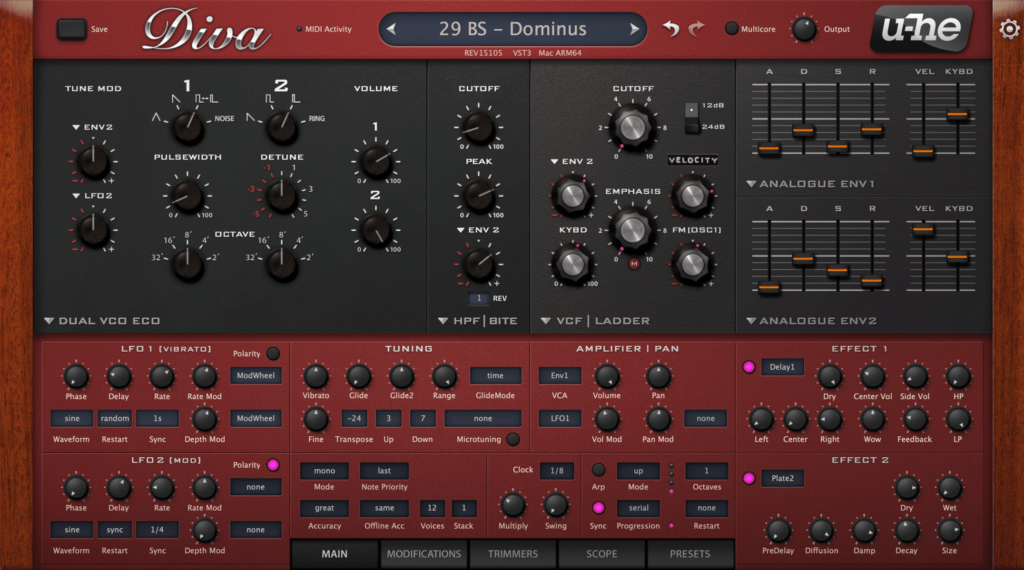
Task: Click the Emphasis knob
Action: tap(632, 229)
